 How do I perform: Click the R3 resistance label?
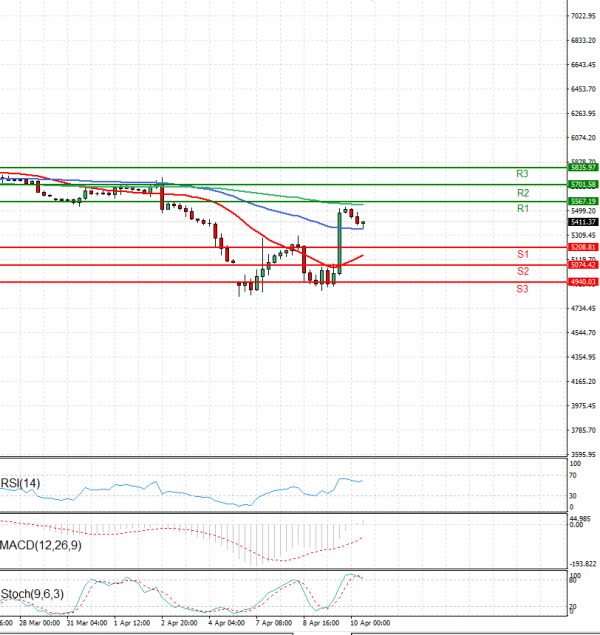[x=522, y=174]
